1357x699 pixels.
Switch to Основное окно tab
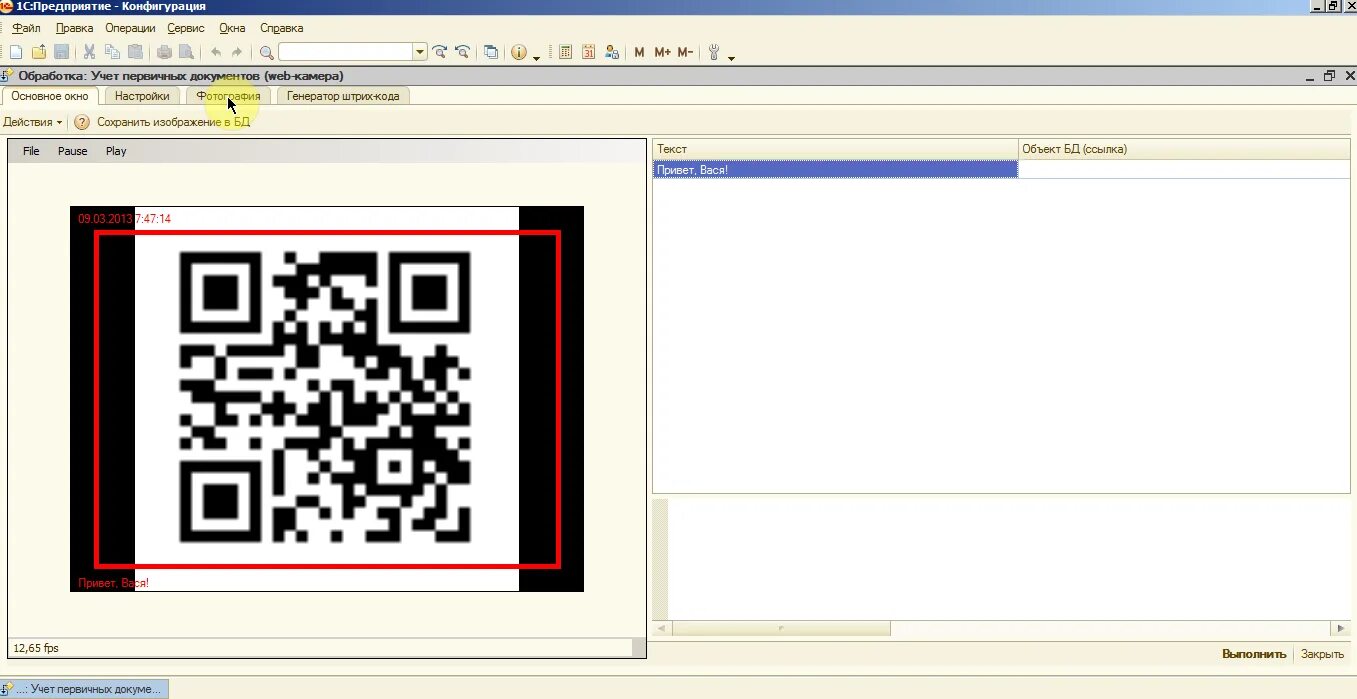[50, 96]
